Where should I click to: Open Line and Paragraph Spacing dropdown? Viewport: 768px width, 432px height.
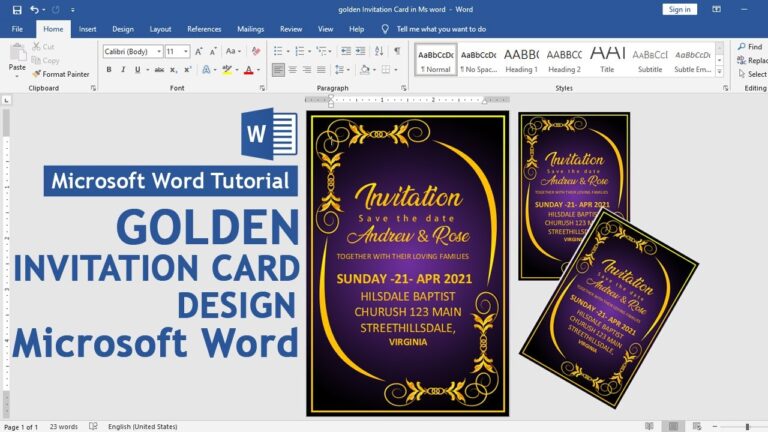[341, 70]
